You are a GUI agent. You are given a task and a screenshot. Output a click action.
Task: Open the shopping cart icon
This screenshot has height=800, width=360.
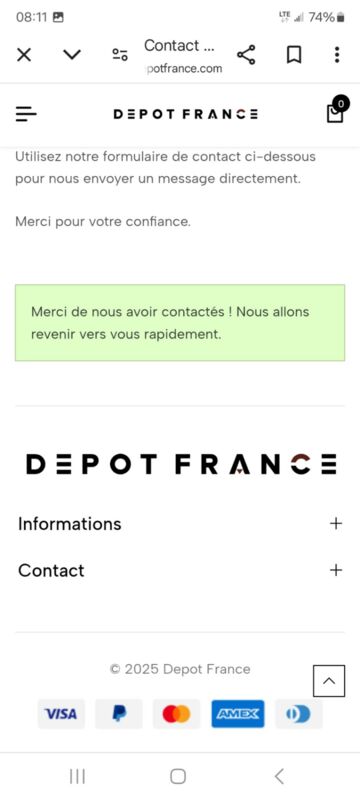tap(335, 111)
